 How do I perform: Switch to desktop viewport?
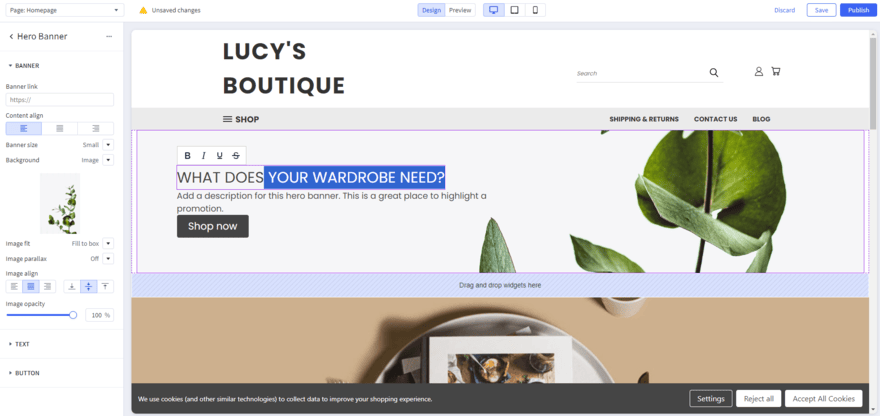point(494,10)
